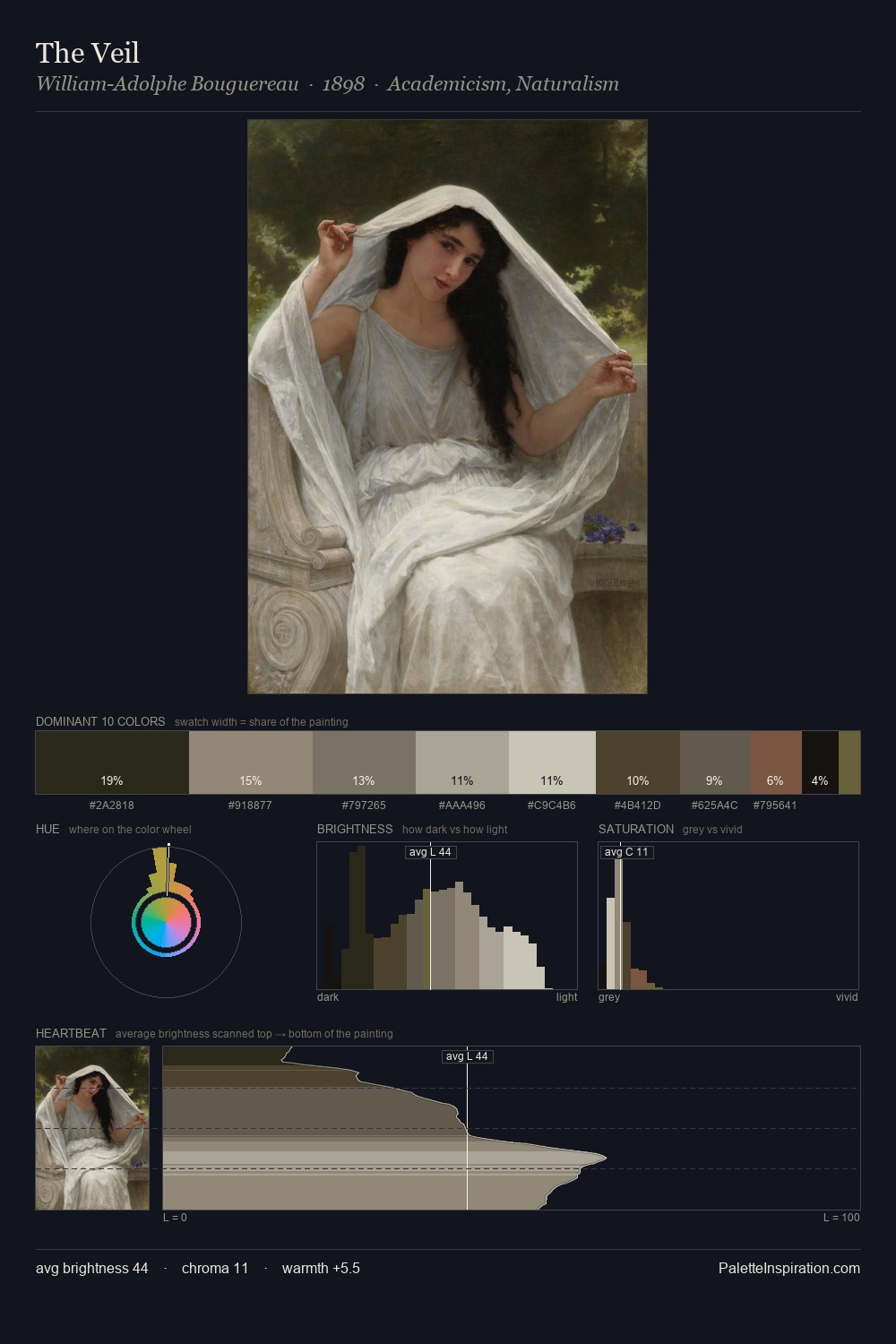Click the 'HUE' section heading
Image resolution: width=896 pixels, height=1344 pixels.
pos(47,829)
